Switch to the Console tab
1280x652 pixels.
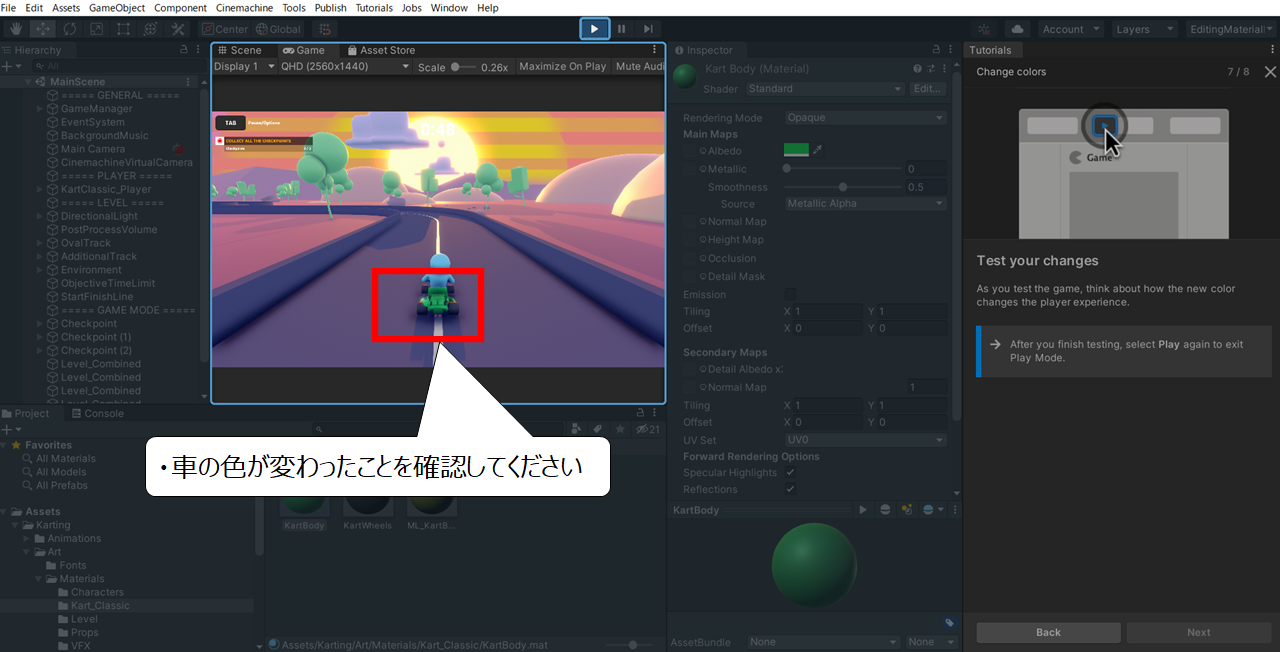point(96,413)
